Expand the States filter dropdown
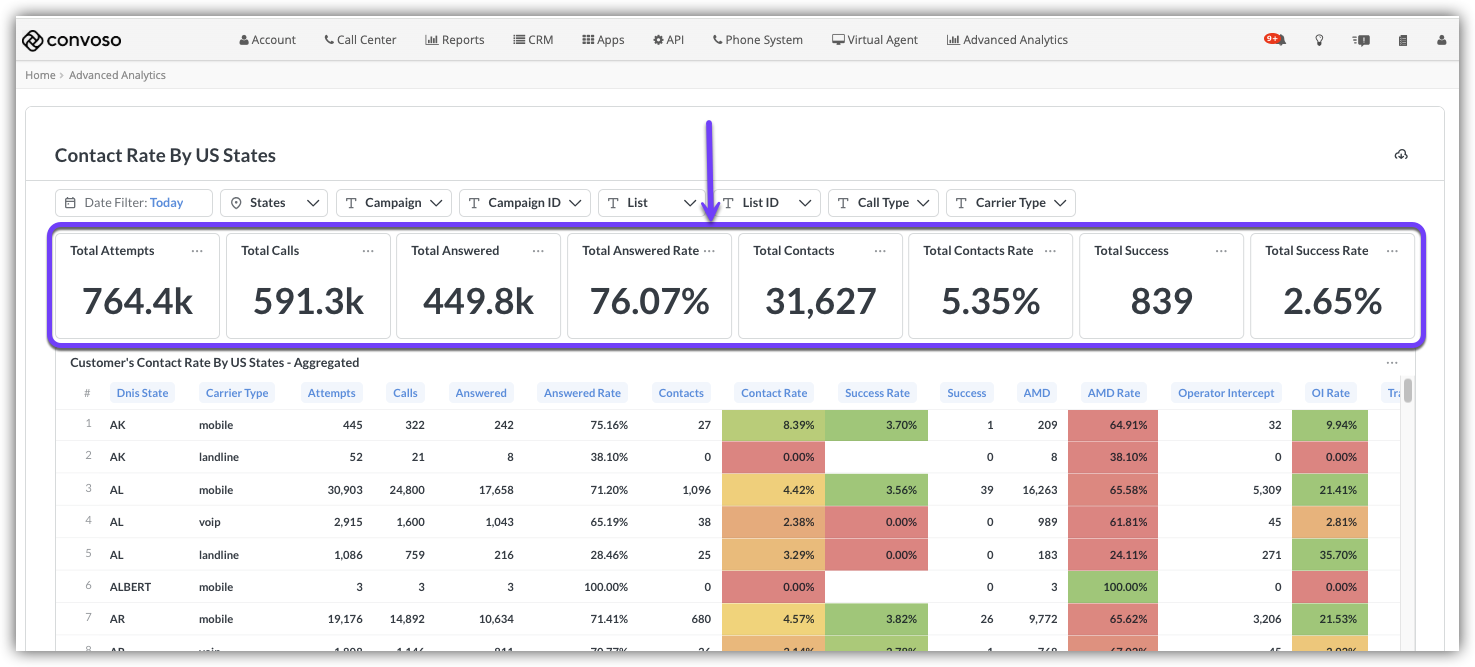Screen dimensions: 1475x667 [x=273, y=203]
